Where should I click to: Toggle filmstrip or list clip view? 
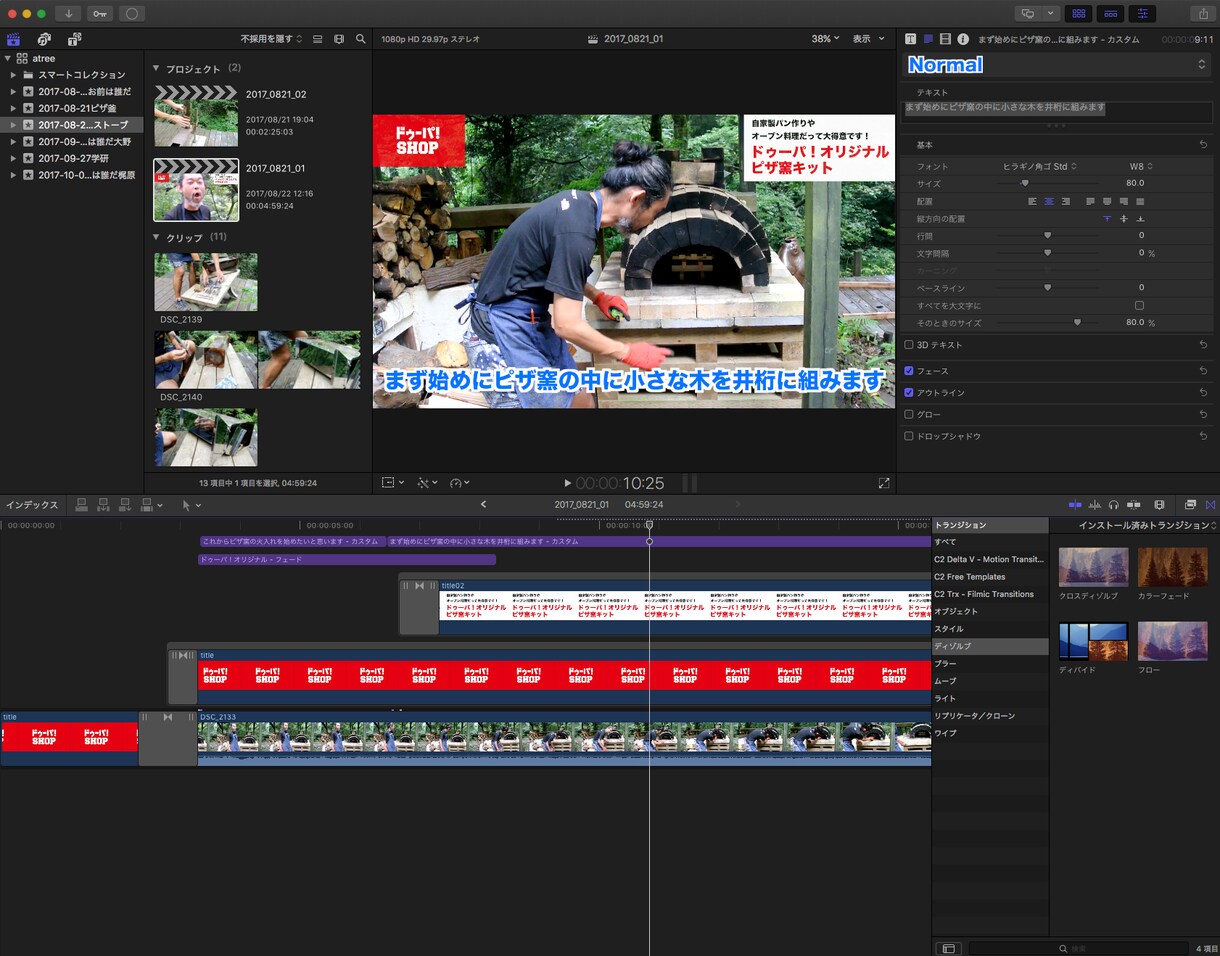pyautogui.click(x=317, y=39)
